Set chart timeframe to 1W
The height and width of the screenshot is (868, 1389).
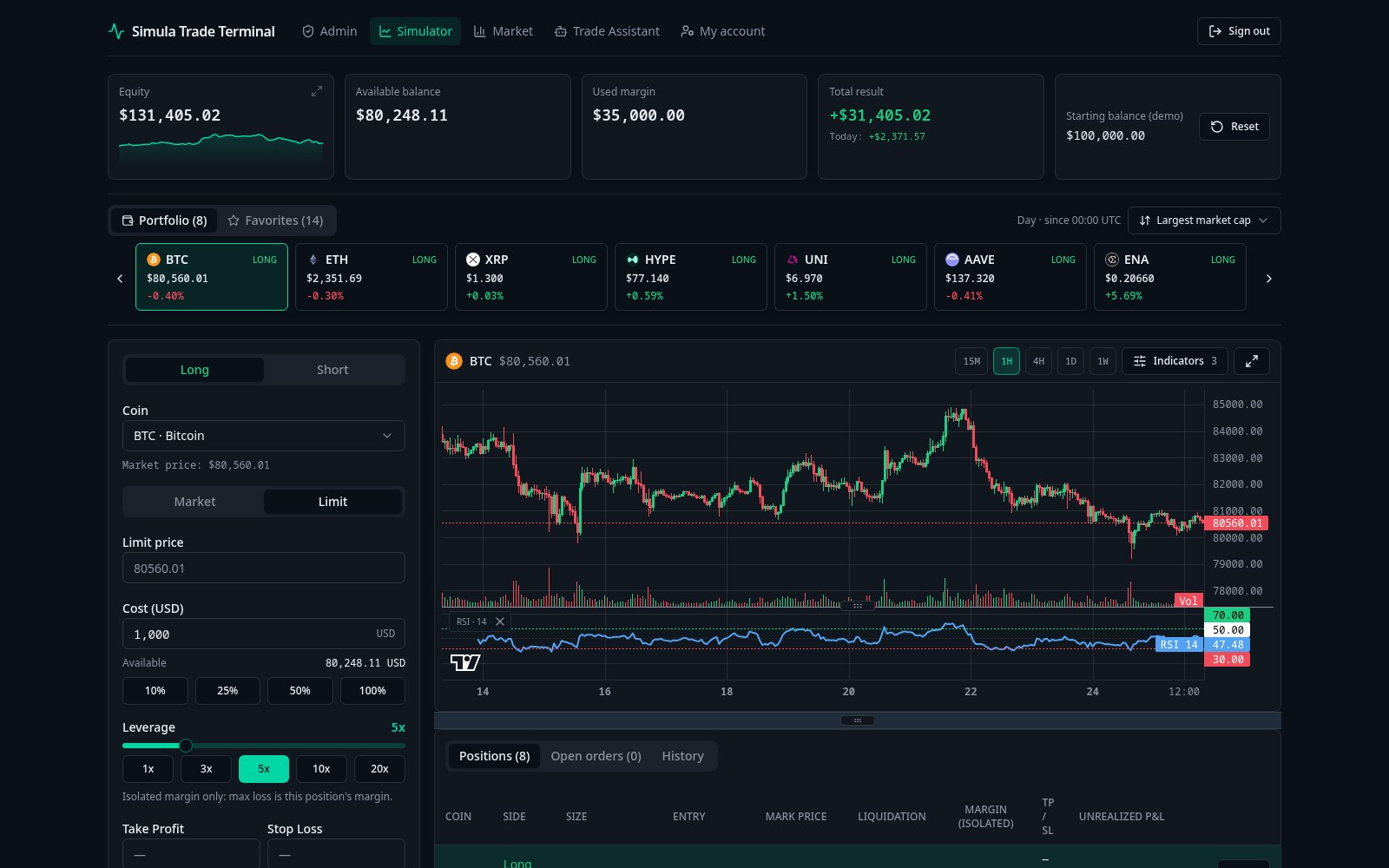1103,361
